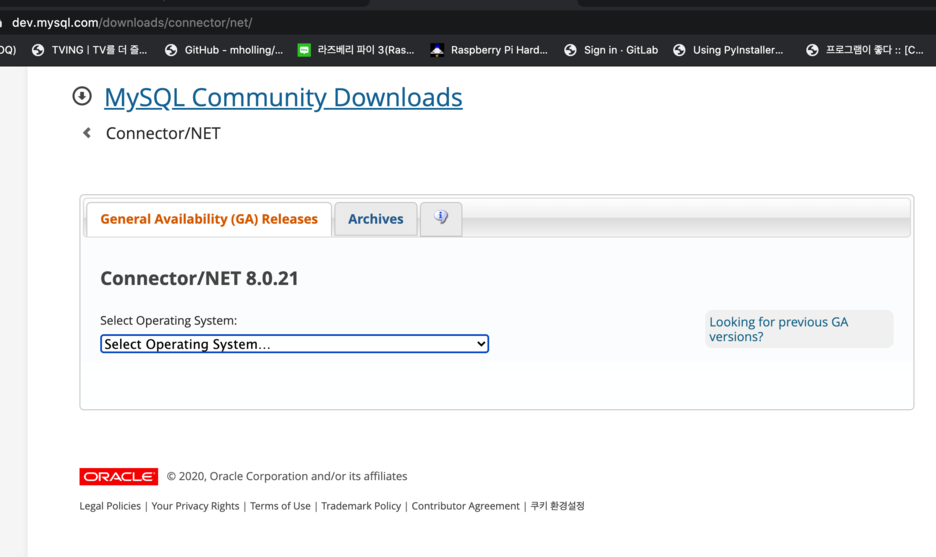Image resolution: width=936 pixels, height=557 pixels.
Task: Click the back arrow beside Connector/NET
Action: (87, 133)
